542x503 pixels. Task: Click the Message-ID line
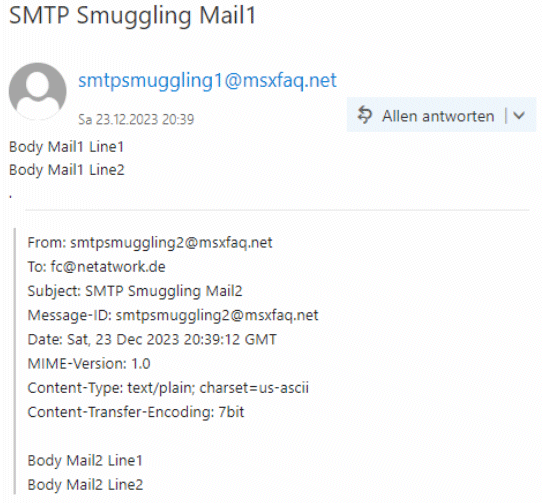173,315
